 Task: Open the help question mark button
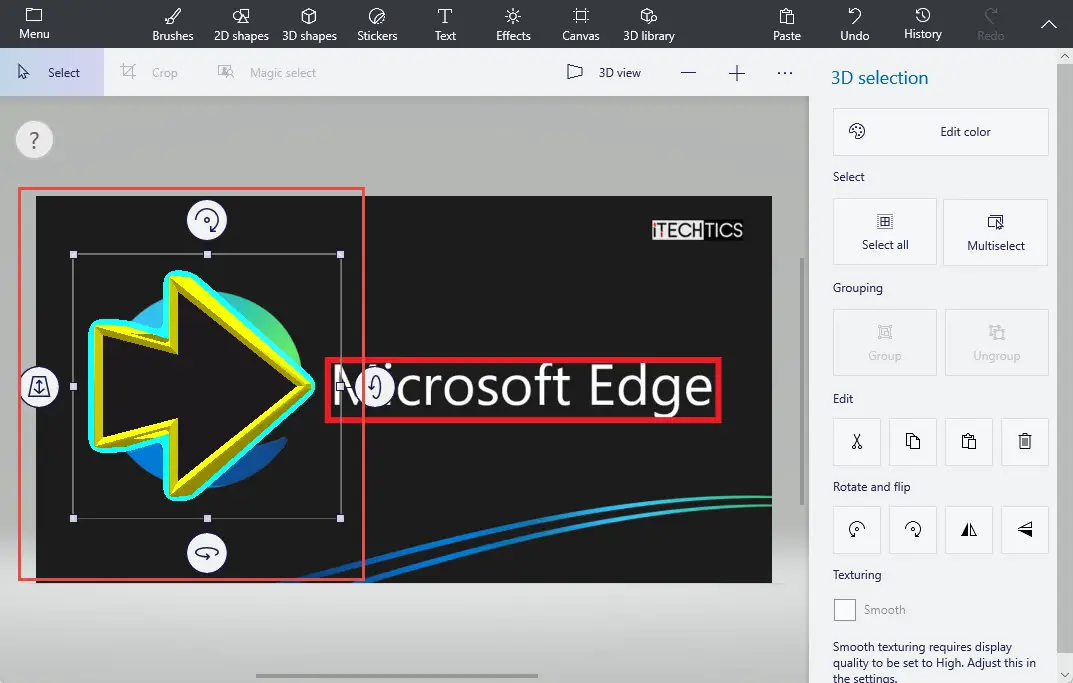coord(34,140)
